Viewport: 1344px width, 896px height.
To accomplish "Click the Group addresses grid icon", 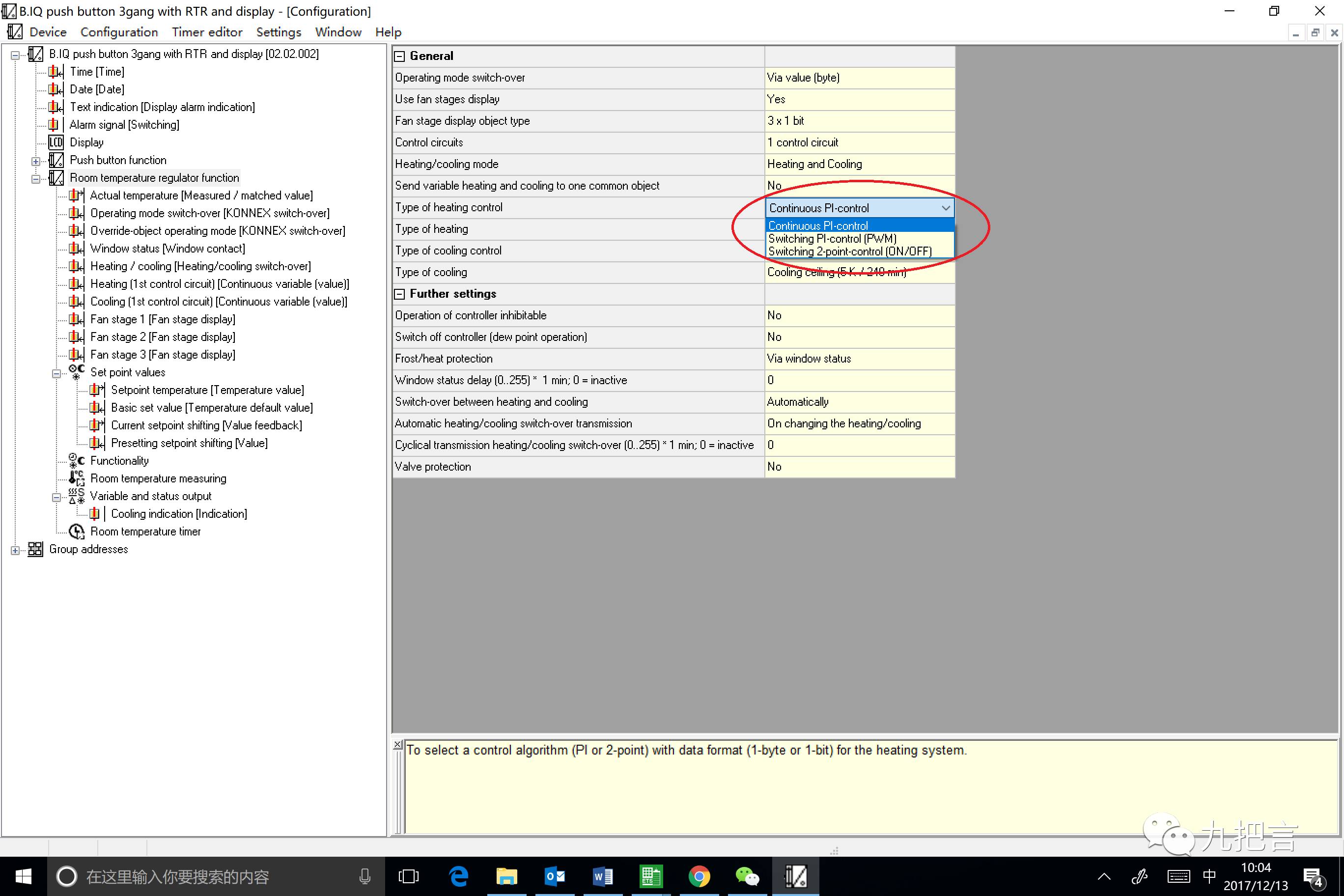I will (x=35, y=549).
